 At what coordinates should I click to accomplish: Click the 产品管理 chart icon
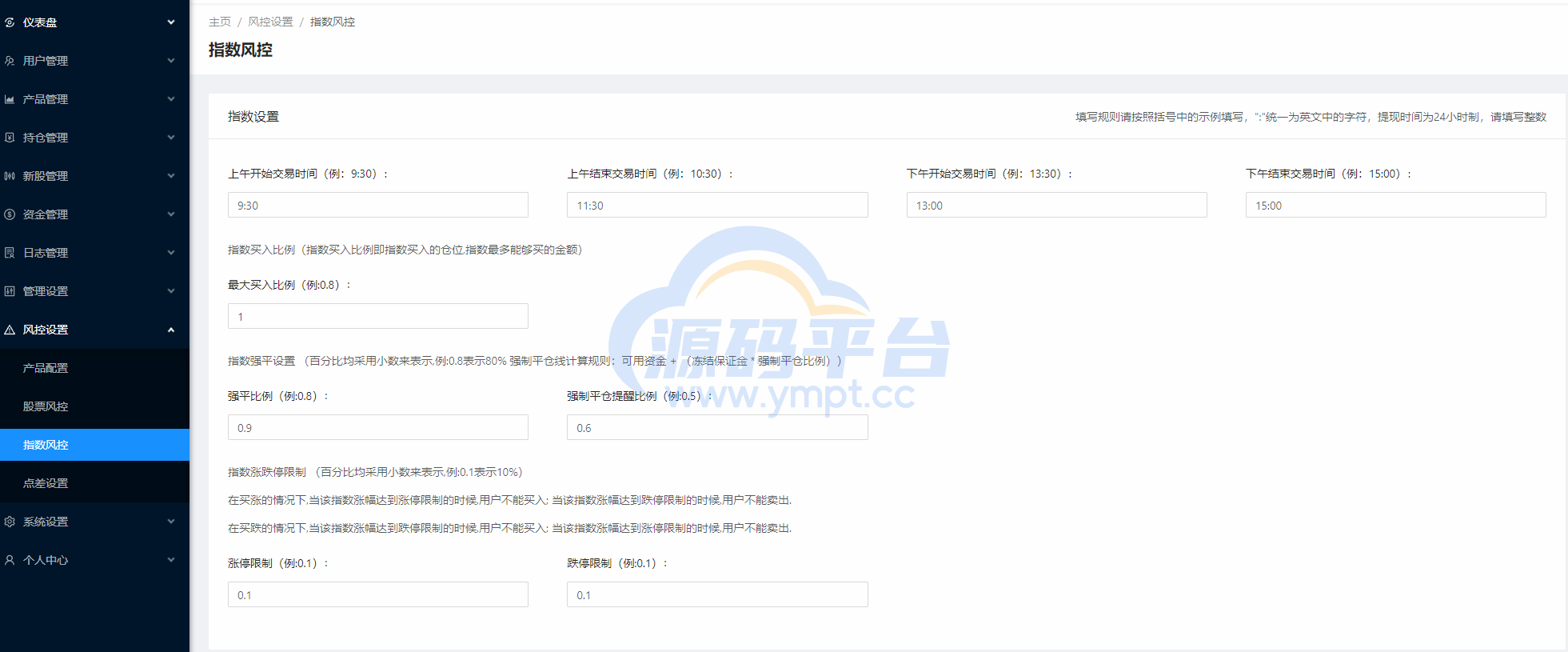(x=10, y=99)
